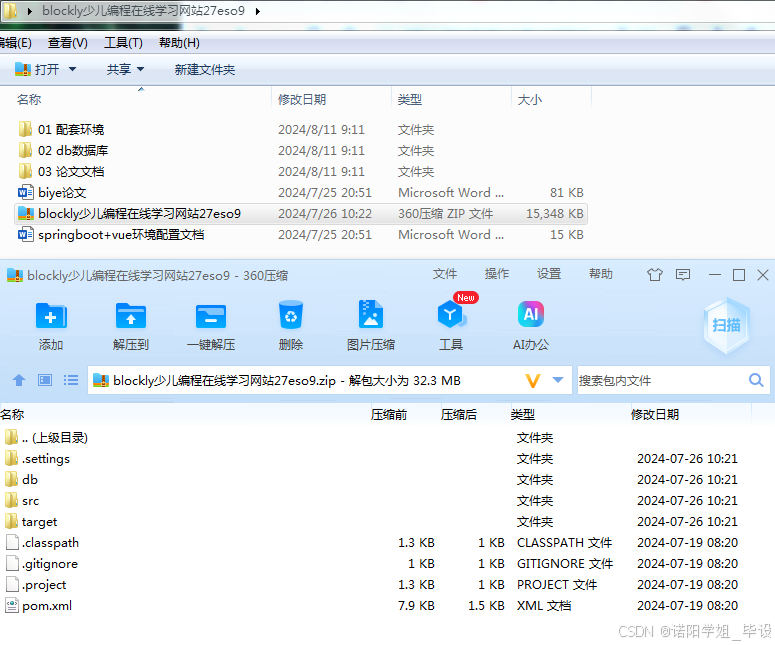Open the 工具(T) menu in Explorer
Viewport: 775px width, 645px height.
tap(124, 43)
